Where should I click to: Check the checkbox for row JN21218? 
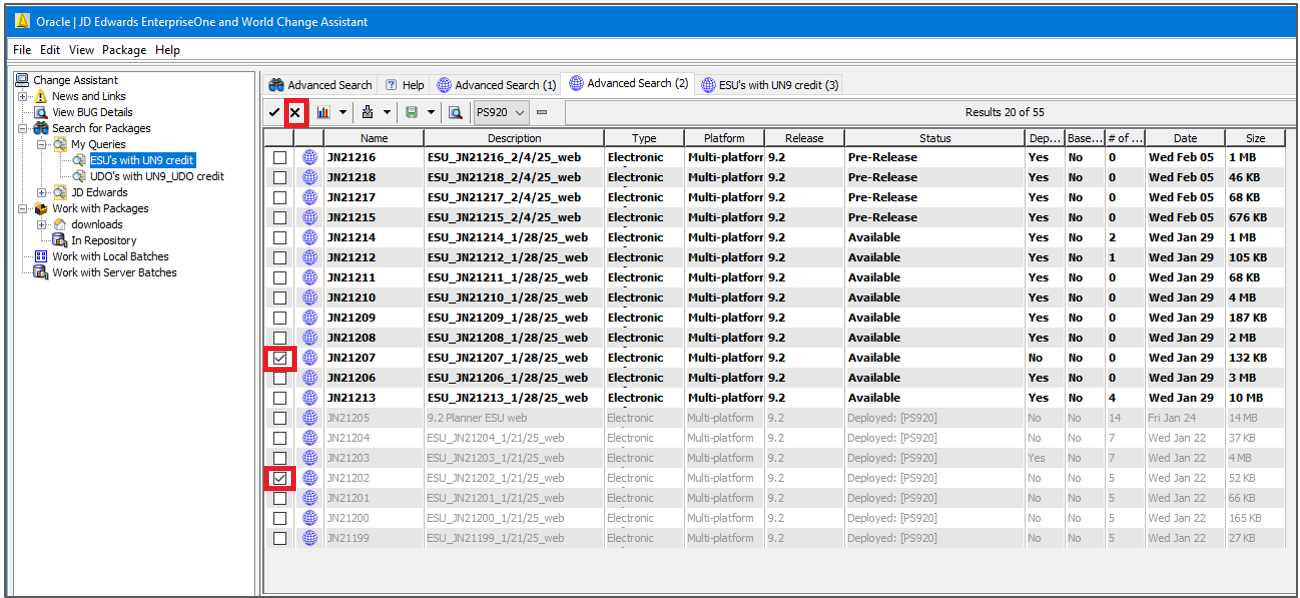[x=280, y=177]
